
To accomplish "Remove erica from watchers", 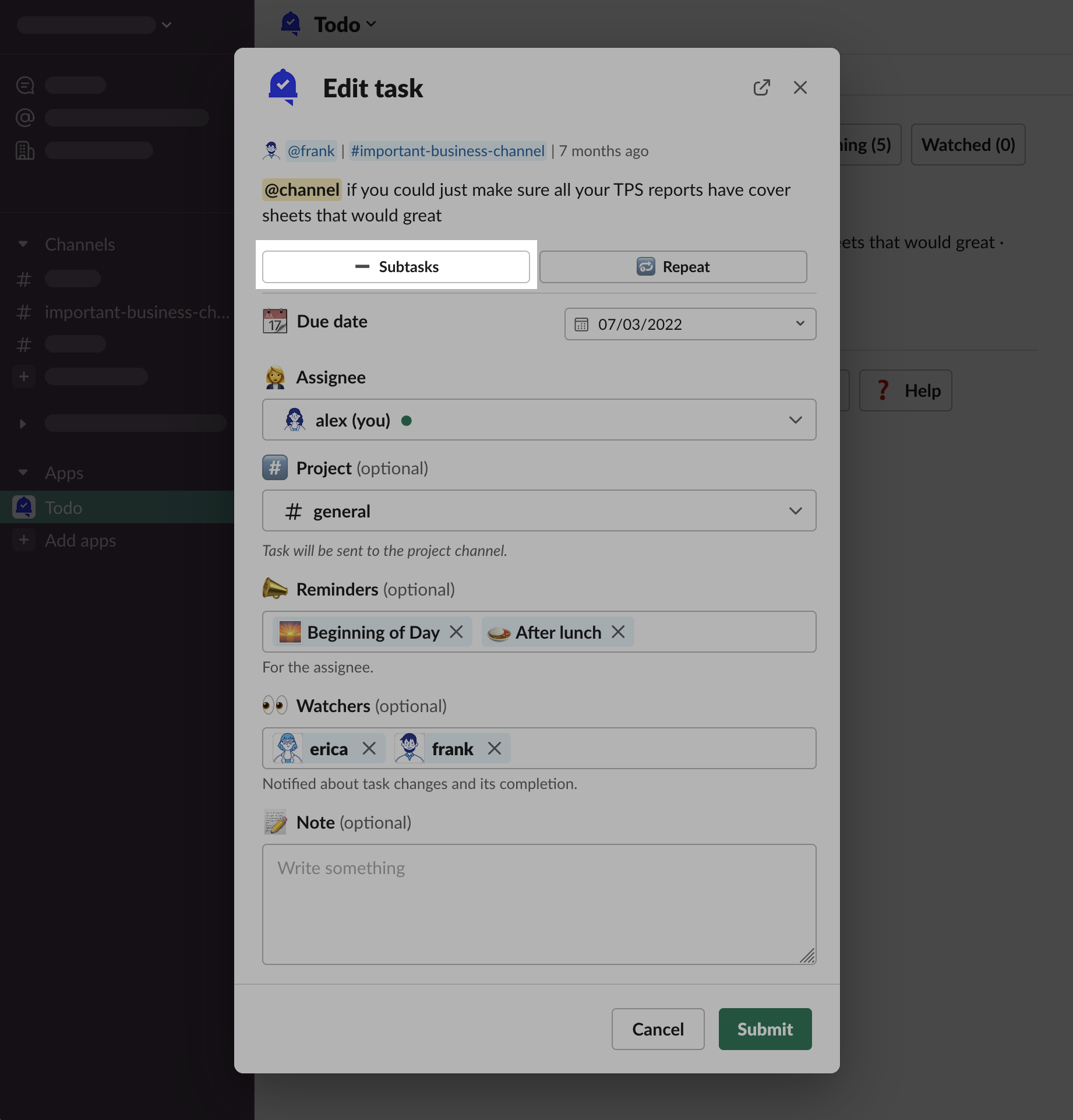I will (x=369, y=749).
